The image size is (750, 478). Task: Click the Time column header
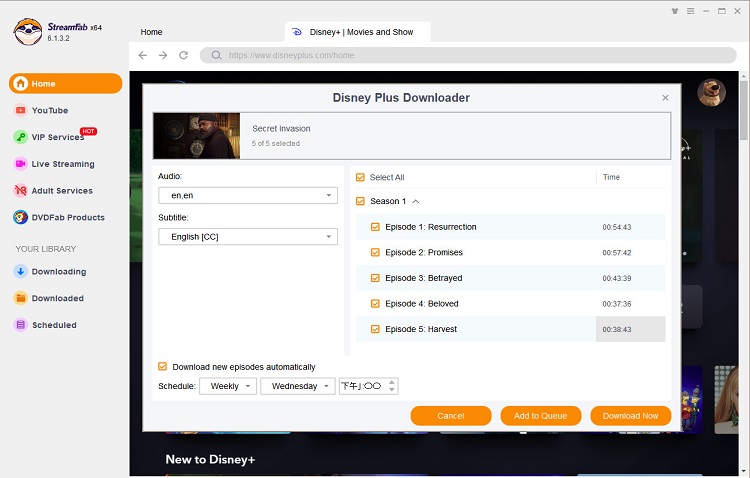[x=611, y=178]
